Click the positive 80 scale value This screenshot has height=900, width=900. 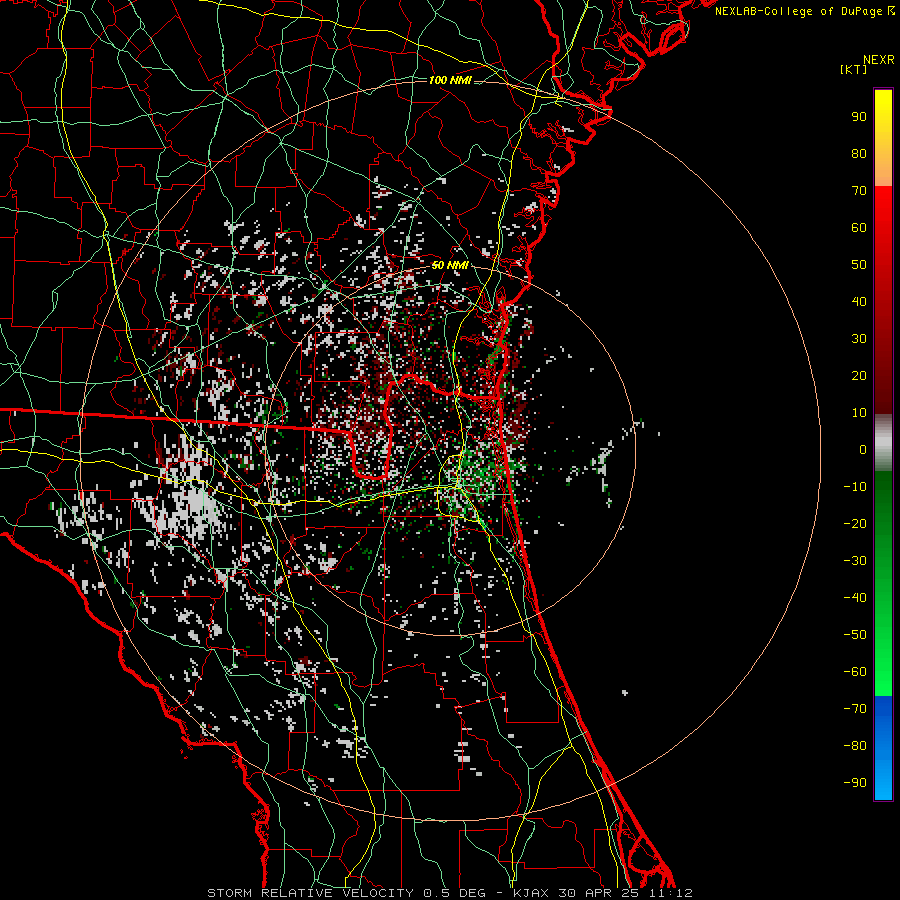click(859, 153)
